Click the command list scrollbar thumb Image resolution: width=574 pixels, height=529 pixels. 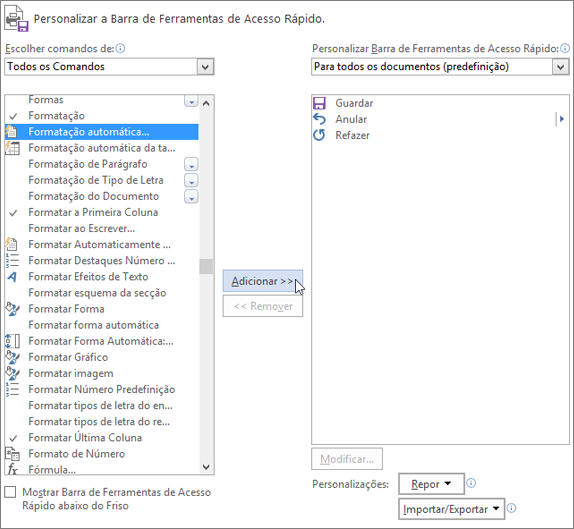click(206, 267)
